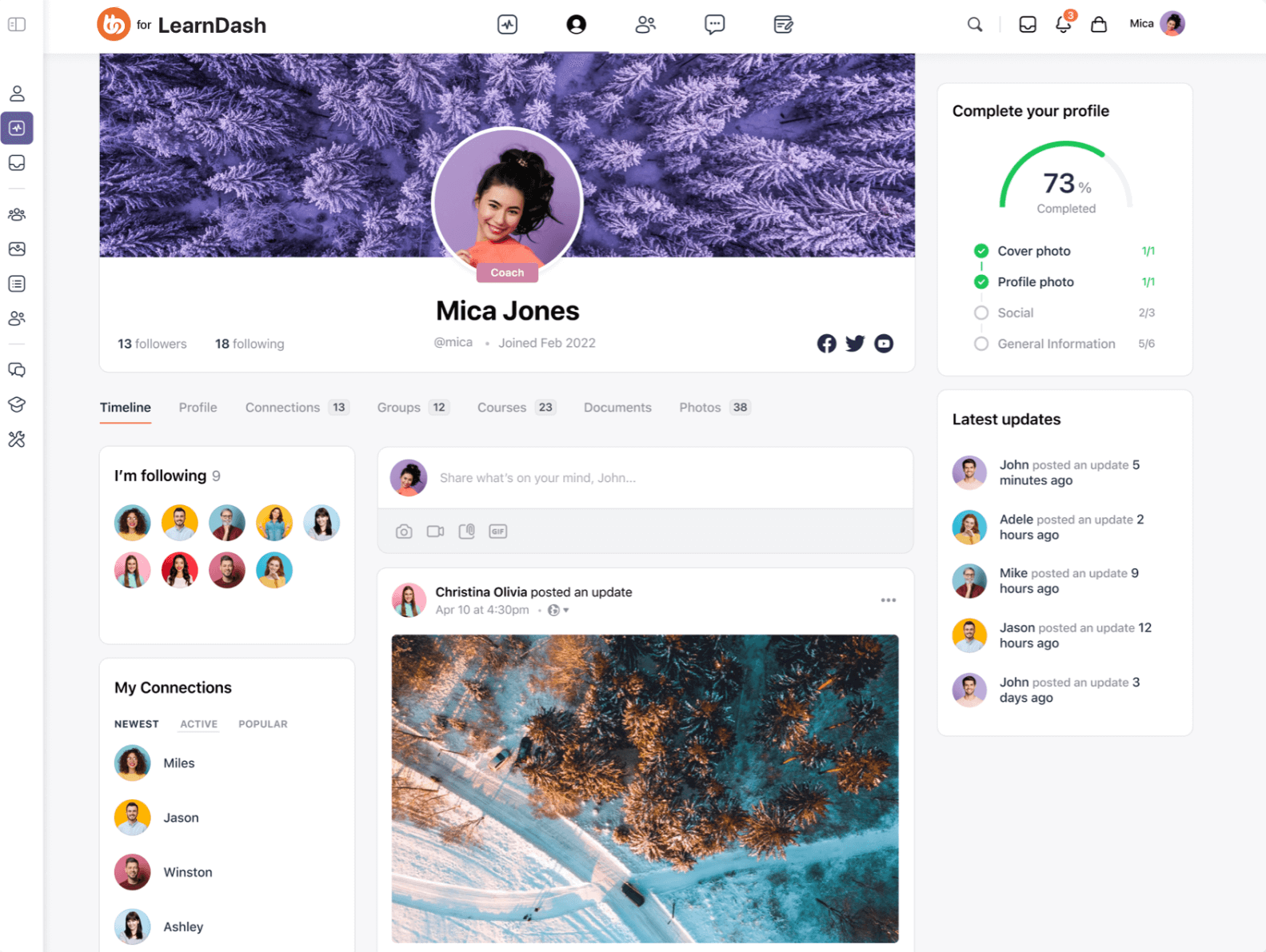Switch to the Photos tab

click(x=700, y=408)
